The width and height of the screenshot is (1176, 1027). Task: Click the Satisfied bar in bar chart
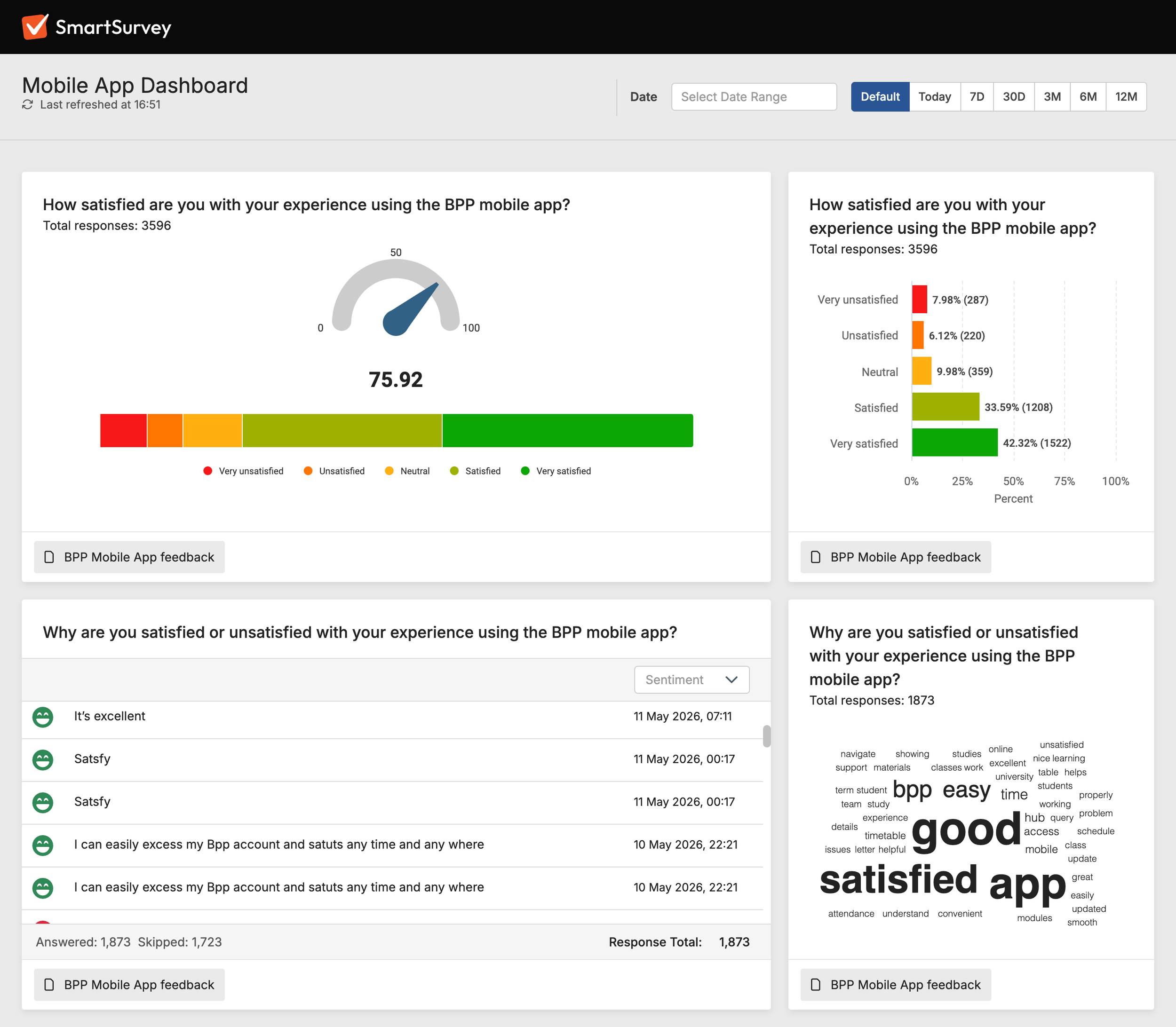[x=946, y=407]
